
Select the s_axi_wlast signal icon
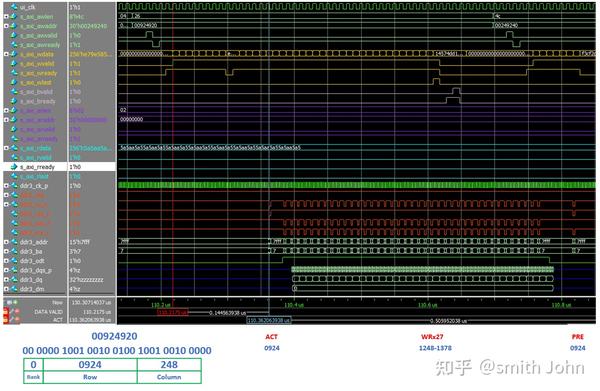click(x=14, y=82)
